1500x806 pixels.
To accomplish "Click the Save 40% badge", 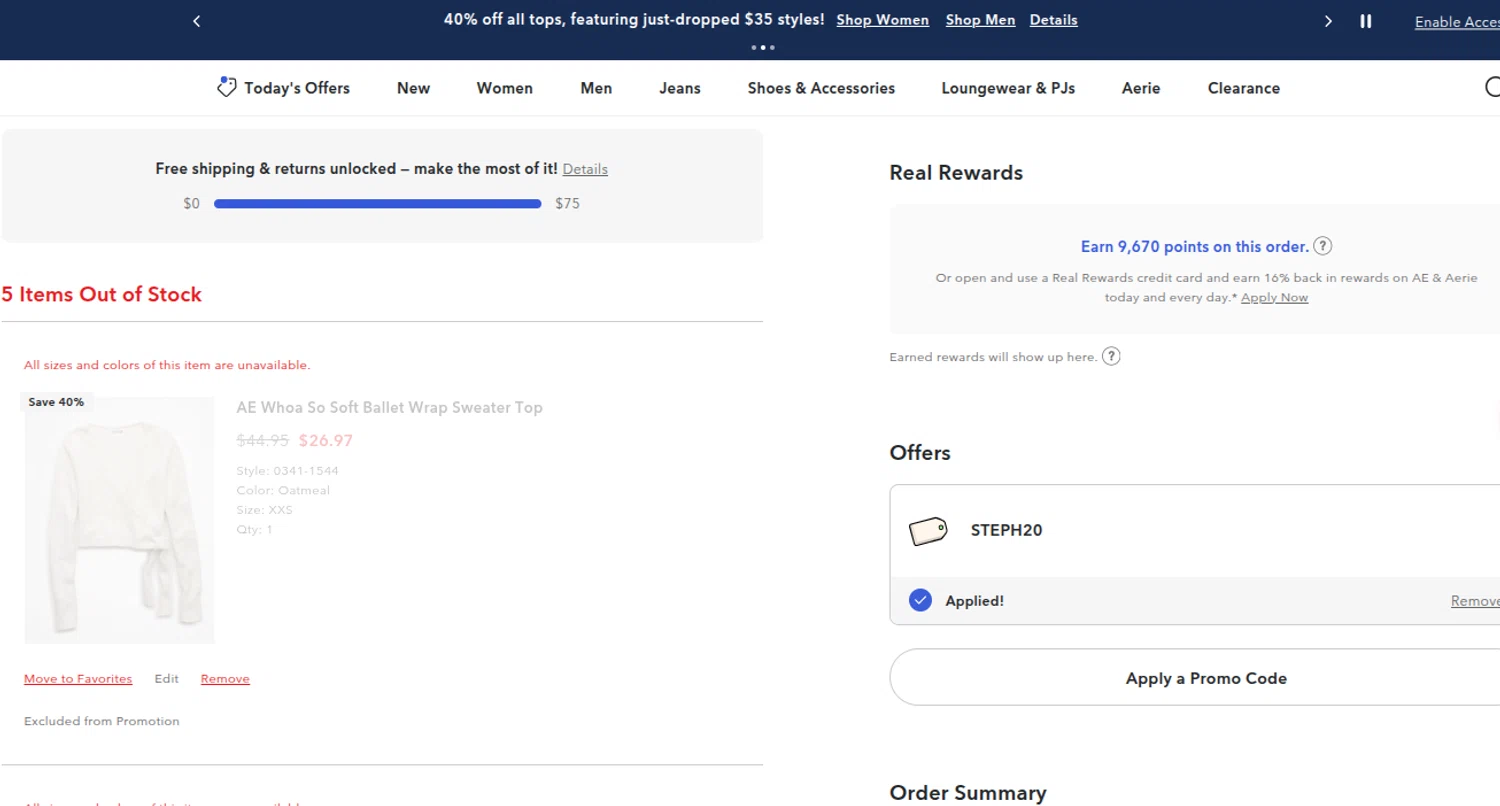I will 56,402.
